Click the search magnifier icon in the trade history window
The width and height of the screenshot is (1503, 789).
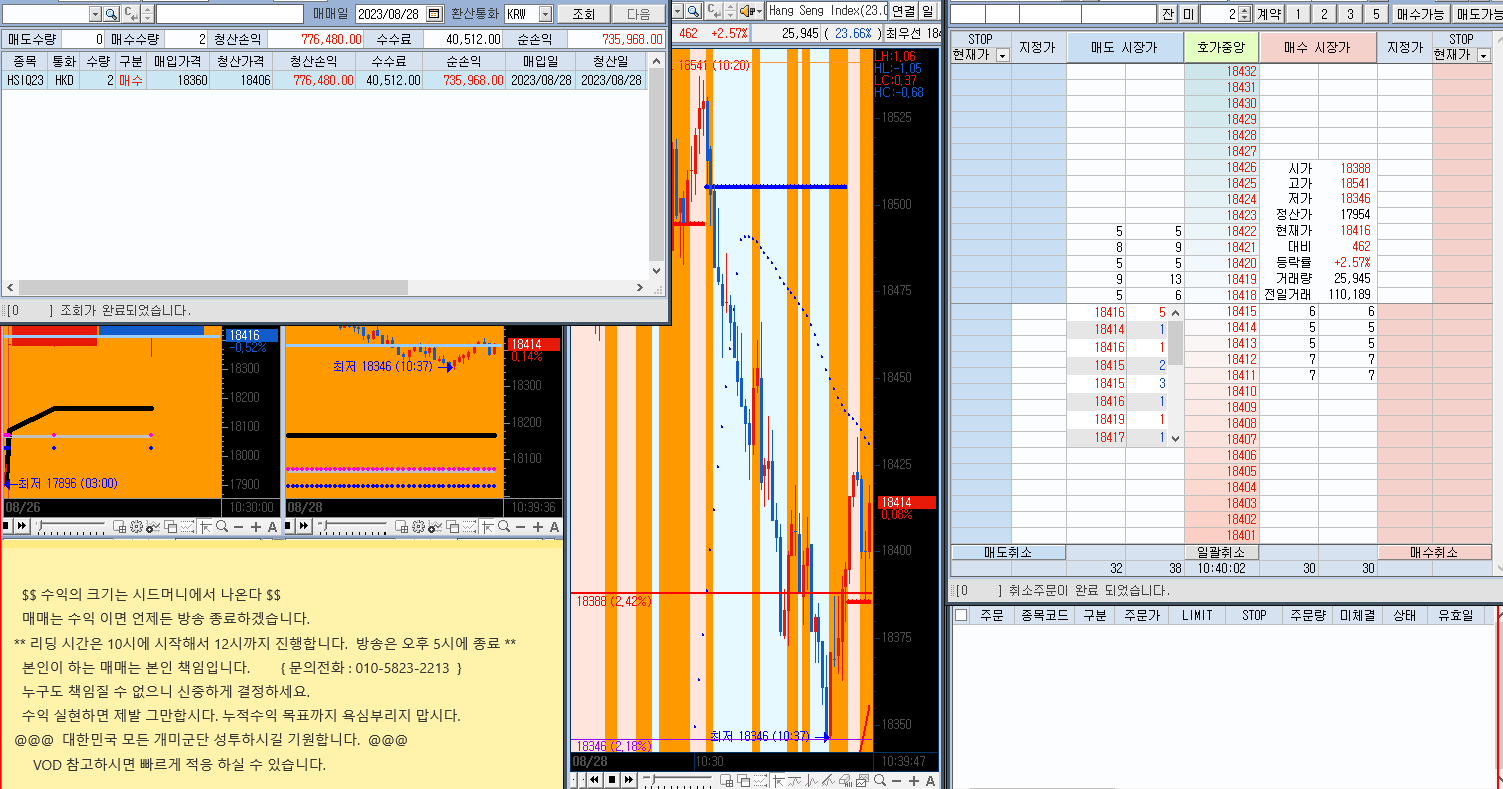[x=111, y=14]
